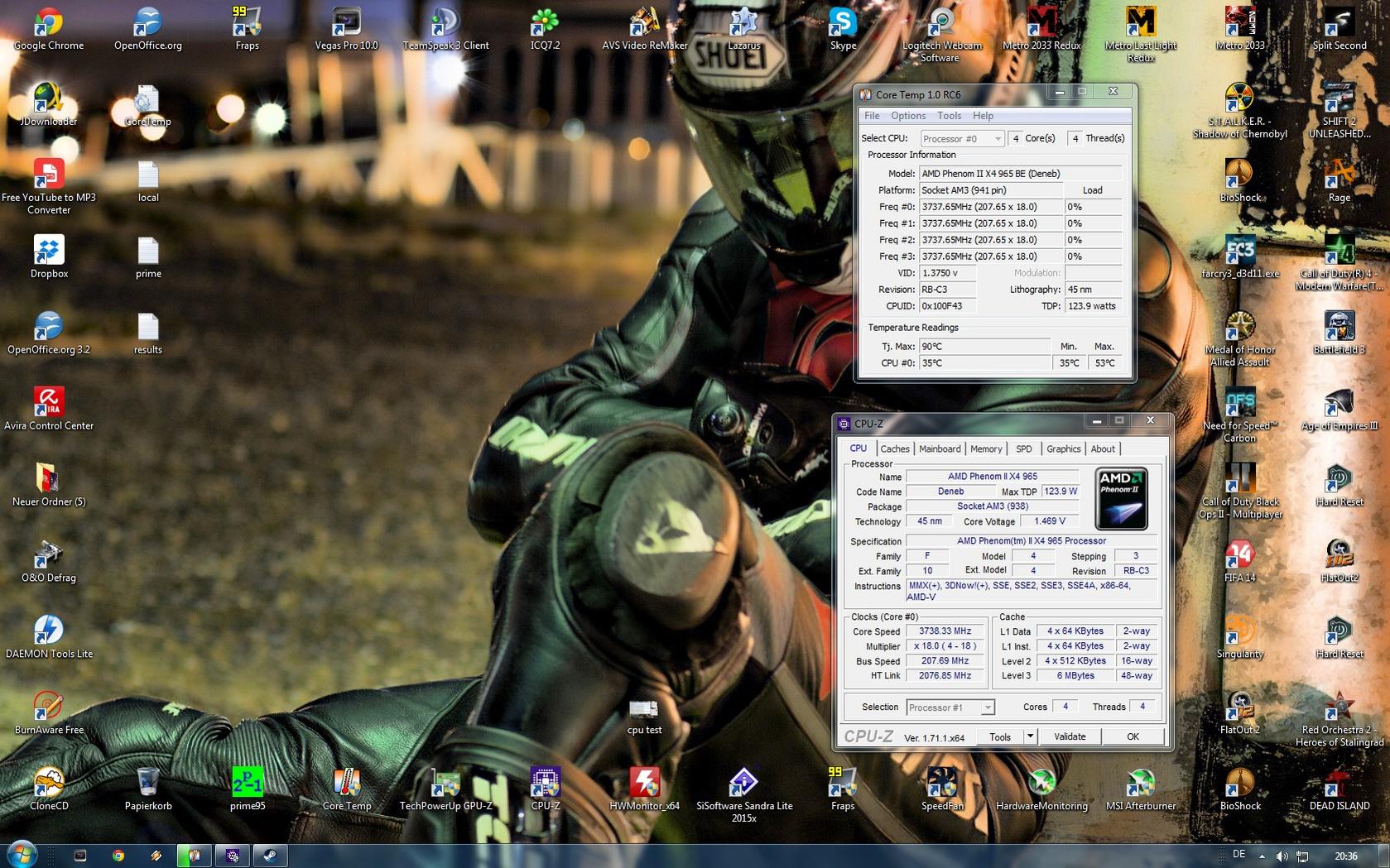Select the 'results' text file icon
The height and width of the screenshot is (868, 1390).
pyautogui.click(x=148, y=333)
